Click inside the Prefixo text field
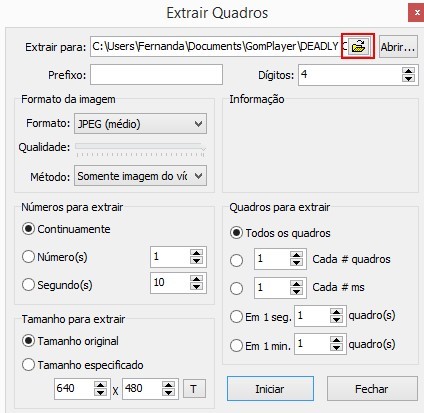The image size is (424, 413). click(x=156, y=75)
